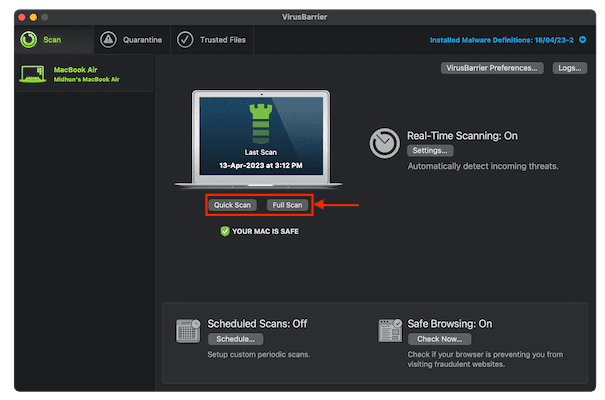Screen dimensions: 605x400
Task: Click the Quarantine warning triangle icon
Action: (x=108, y=40)
